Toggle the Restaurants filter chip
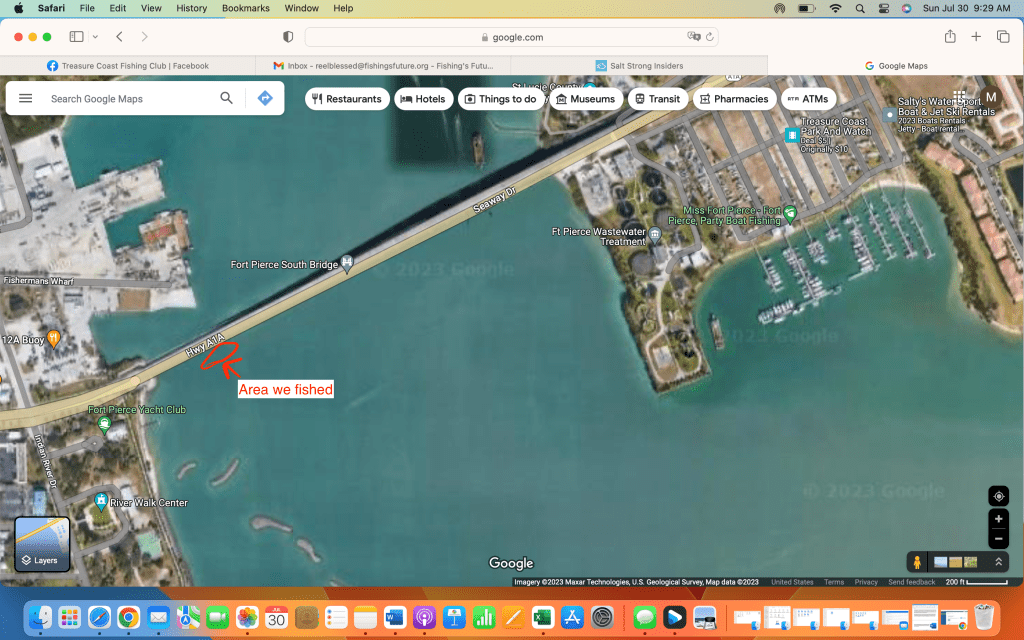The height and width of the screenshot is (640, 1024). (347, 99)
